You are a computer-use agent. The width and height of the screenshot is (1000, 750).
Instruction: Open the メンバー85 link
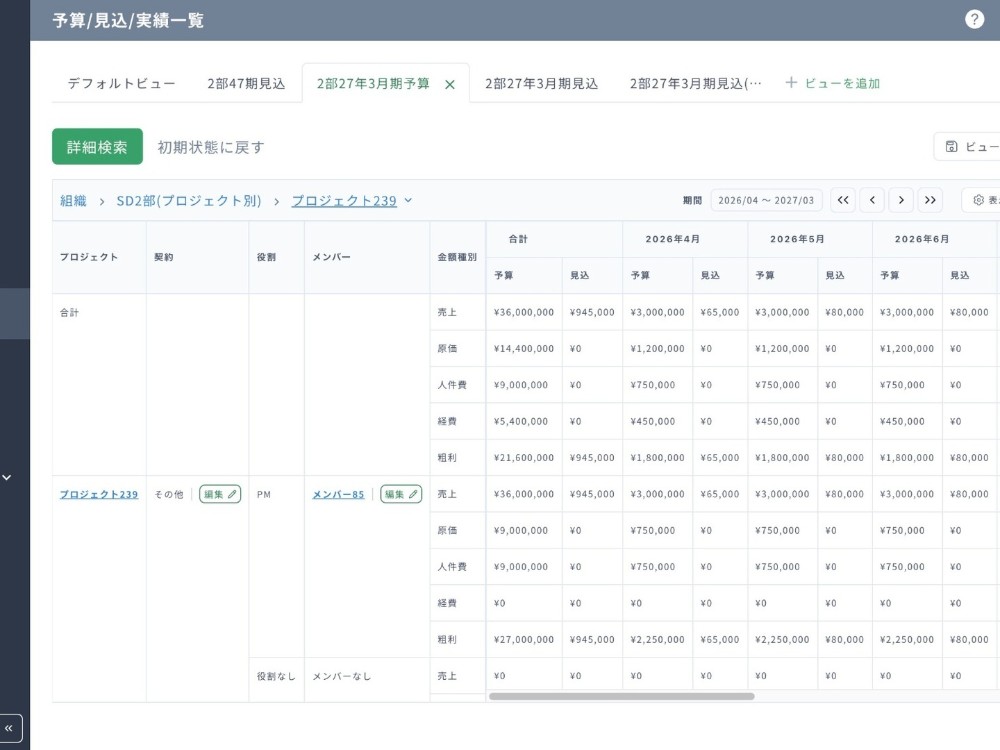pos(338,494)
